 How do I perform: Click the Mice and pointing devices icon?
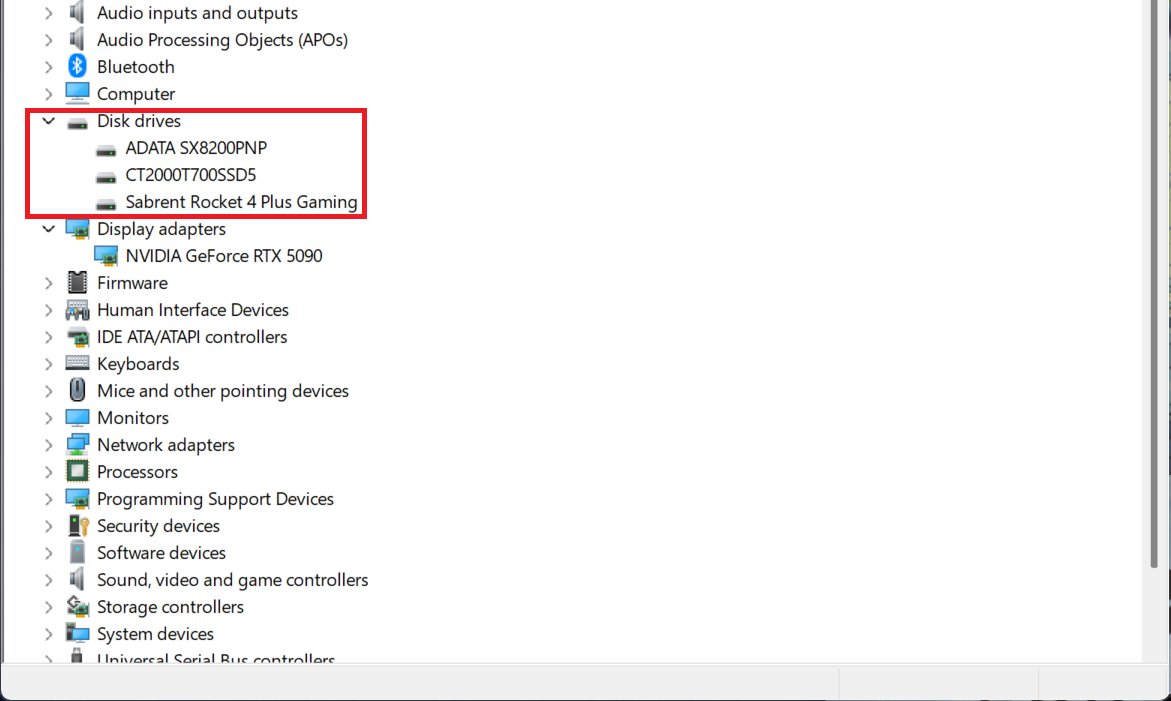pos(77,390)
